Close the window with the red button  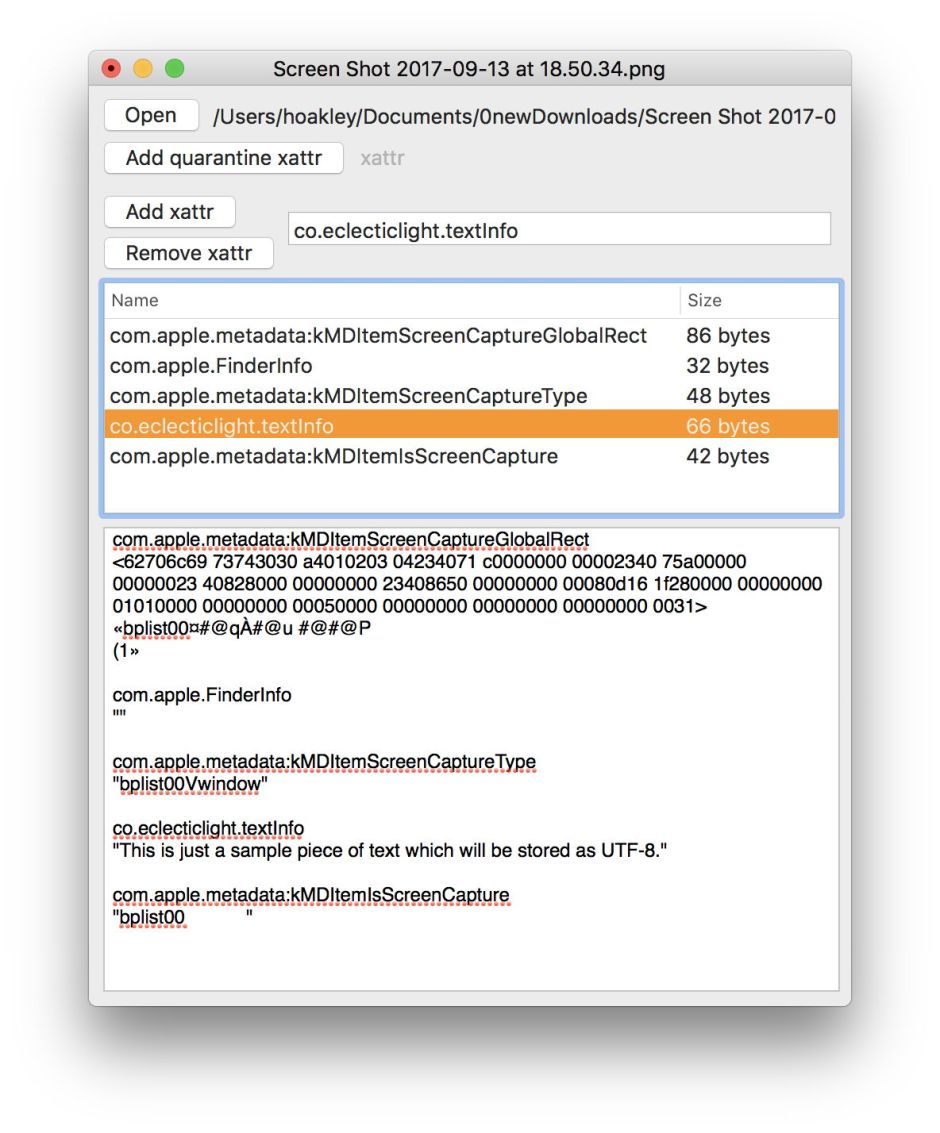tap(112, 69)
